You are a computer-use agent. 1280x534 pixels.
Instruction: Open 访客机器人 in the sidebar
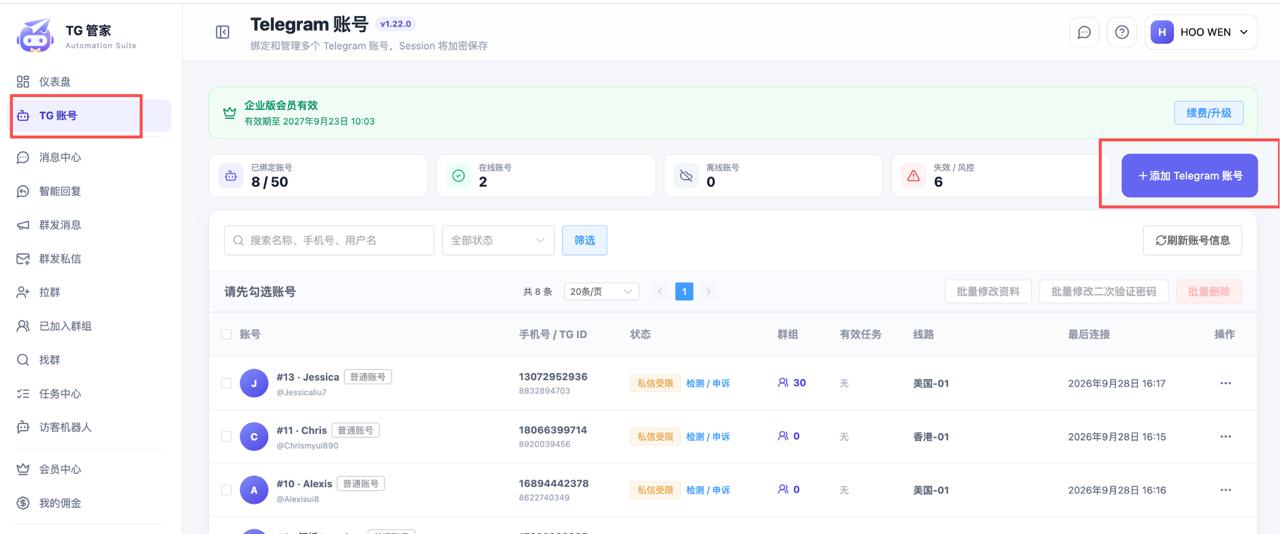coord(65,427)
